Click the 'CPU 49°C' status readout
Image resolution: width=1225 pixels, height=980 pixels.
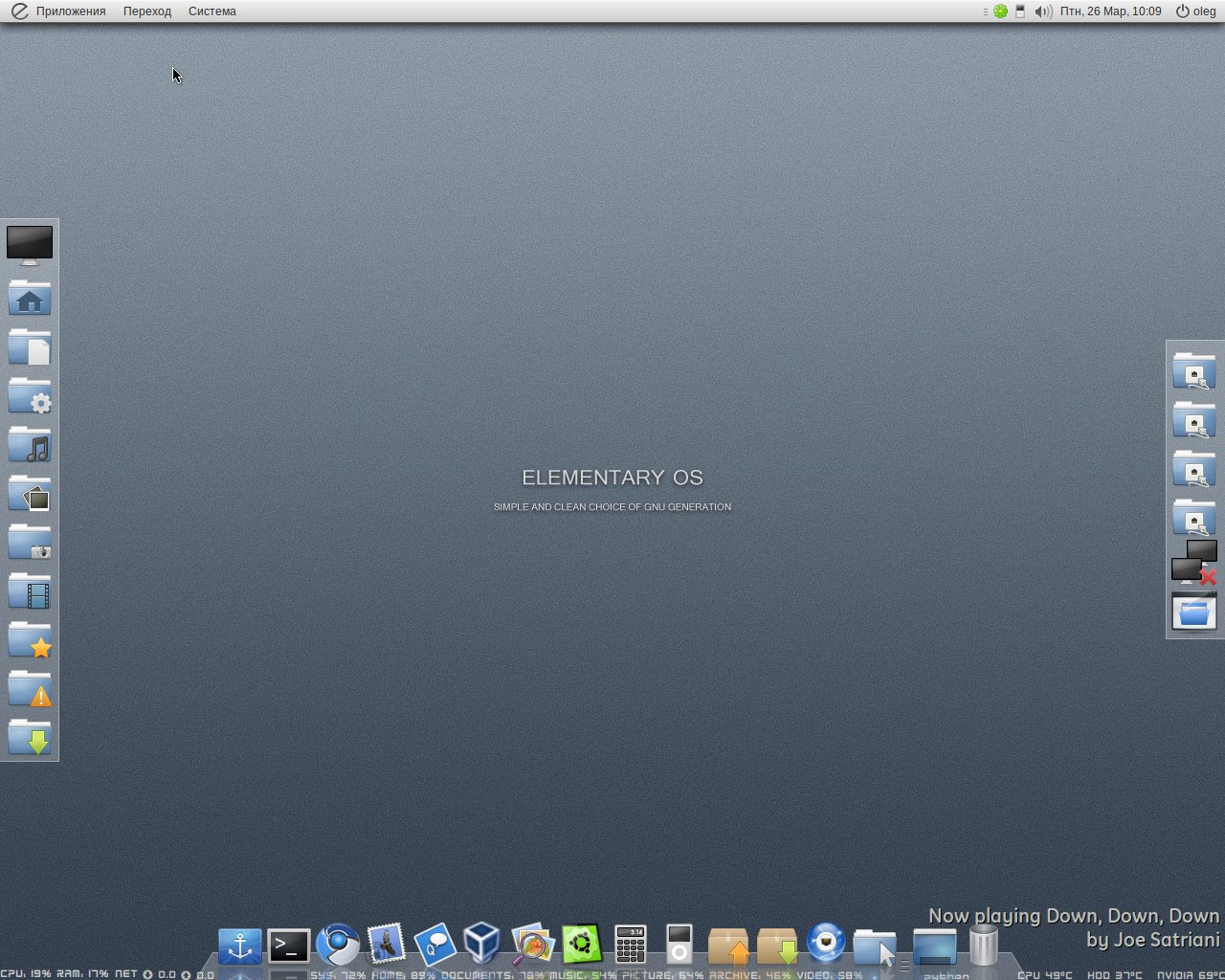(1045, 974)
